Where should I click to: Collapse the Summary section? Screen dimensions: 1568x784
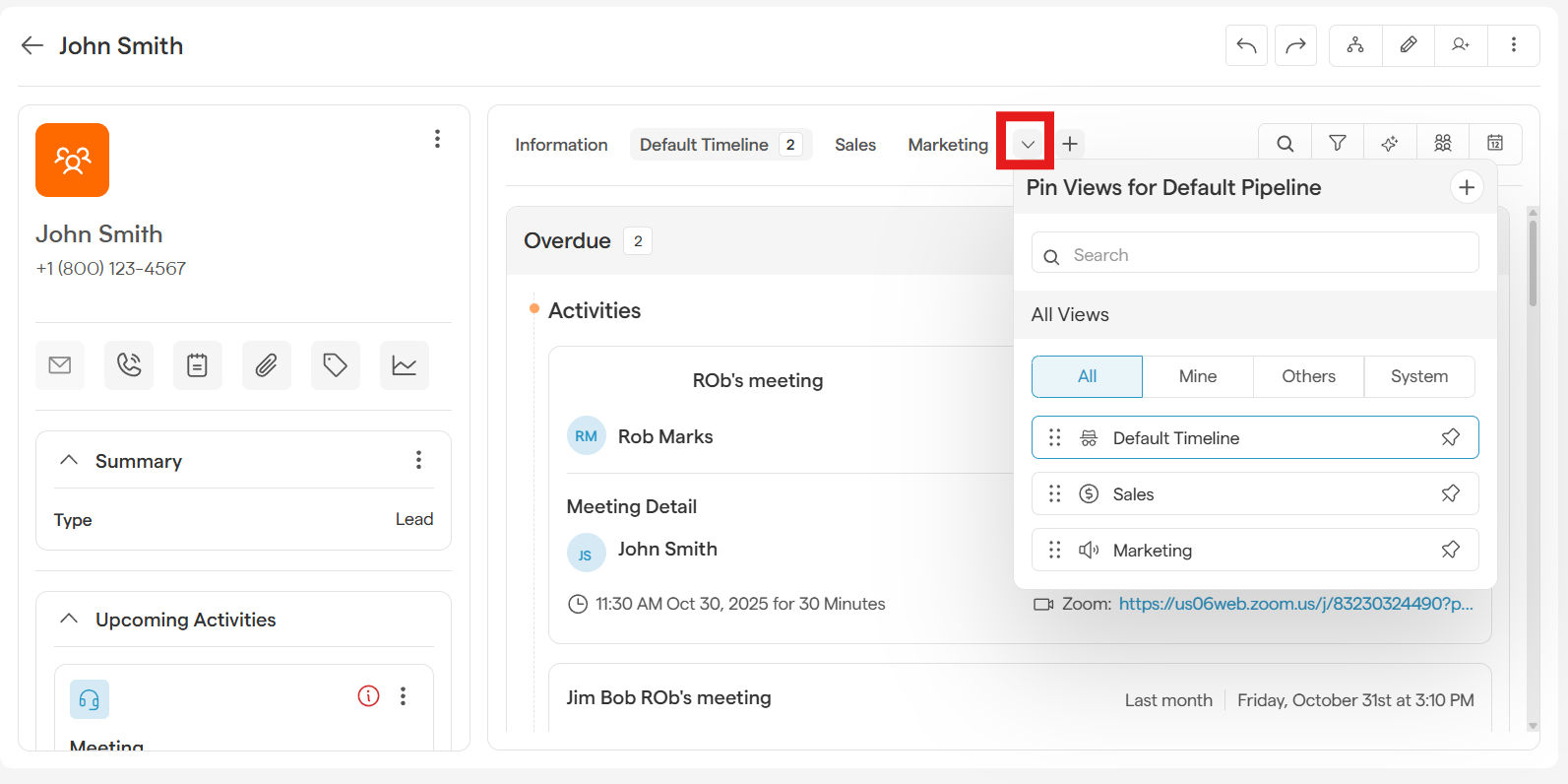point(69,460)
